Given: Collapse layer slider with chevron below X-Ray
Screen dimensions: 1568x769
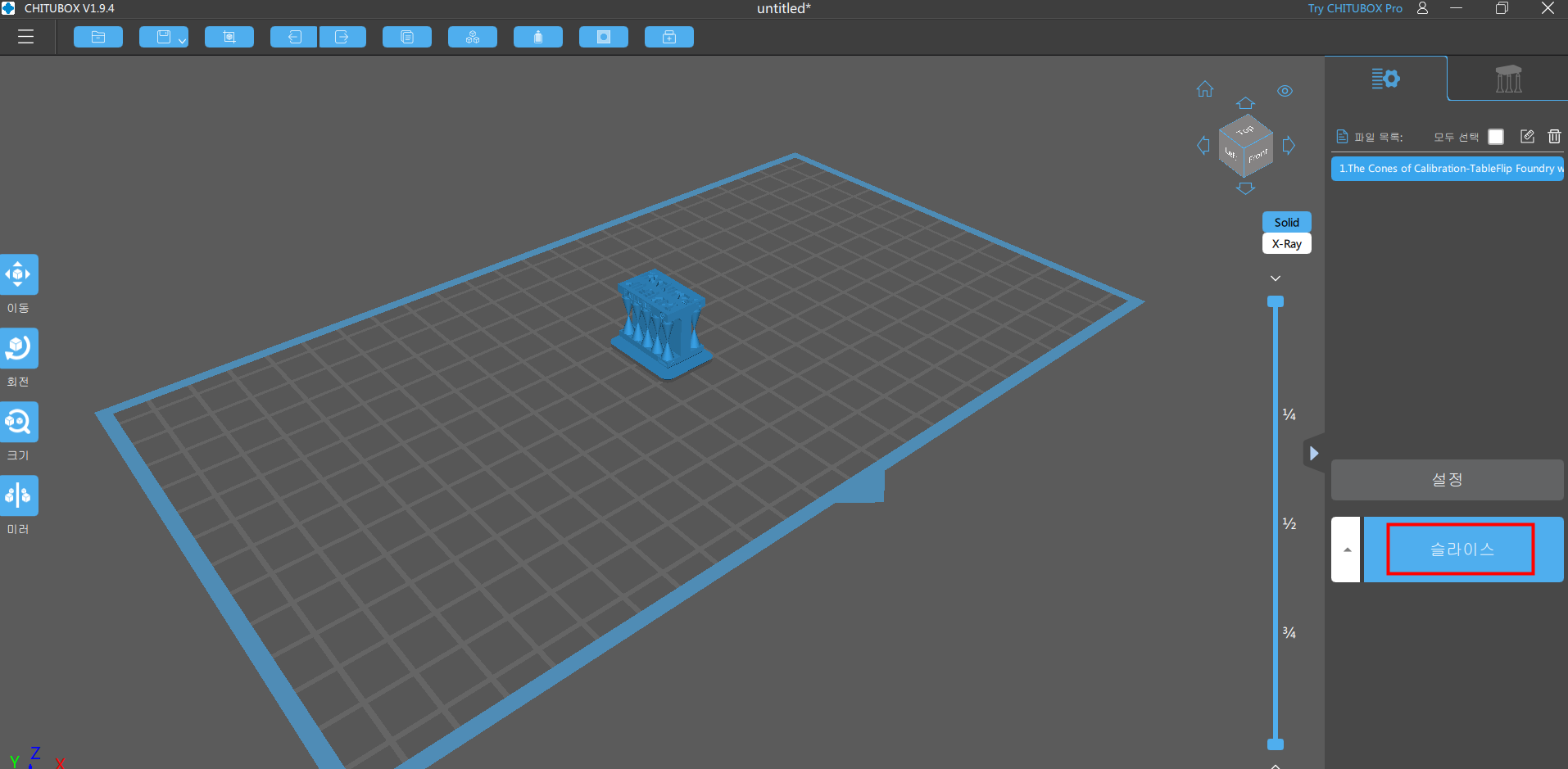Looking at the screenshot, I should (1276, 278).
